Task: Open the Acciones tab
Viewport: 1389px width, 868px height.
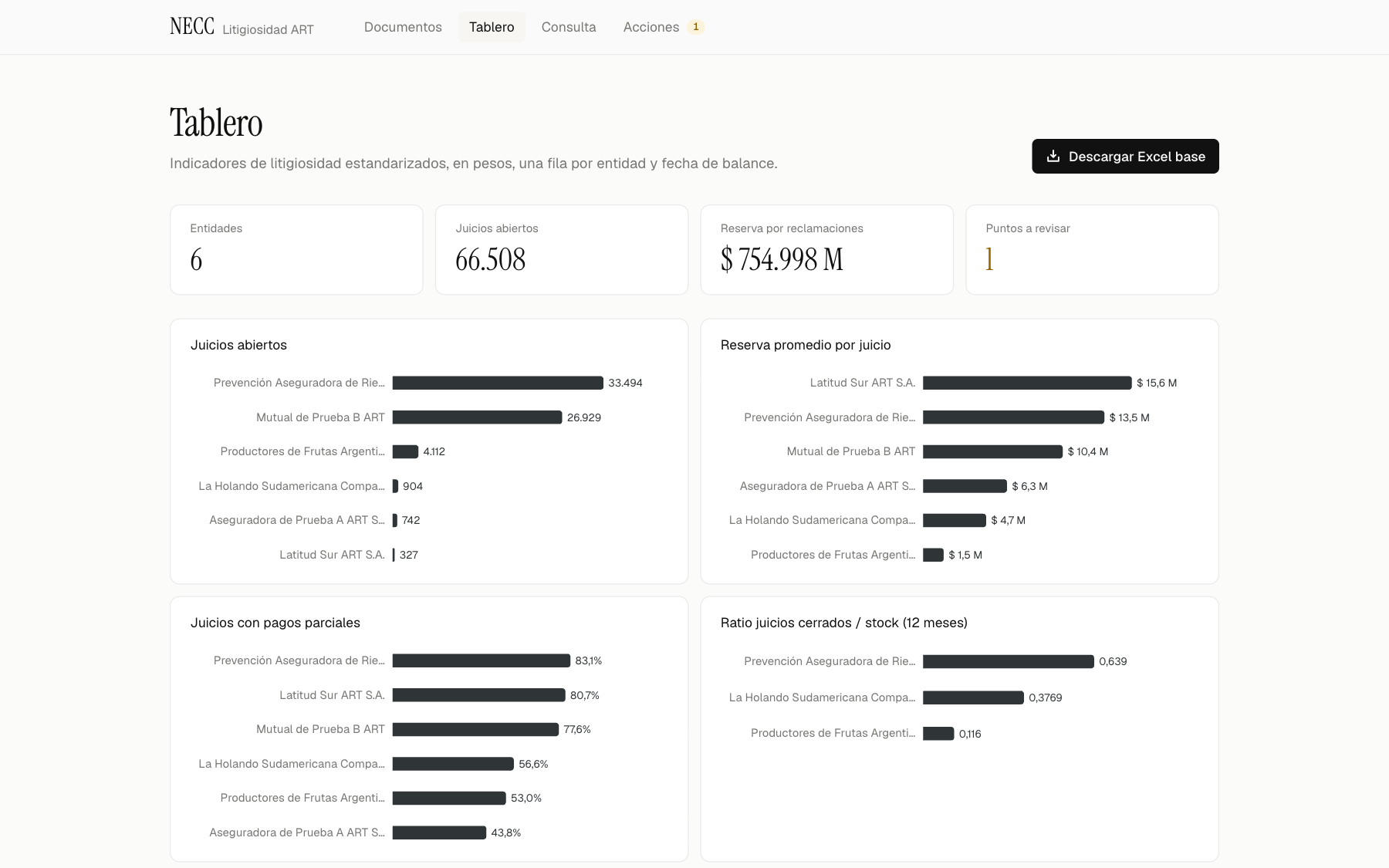Action: point(664,27)
